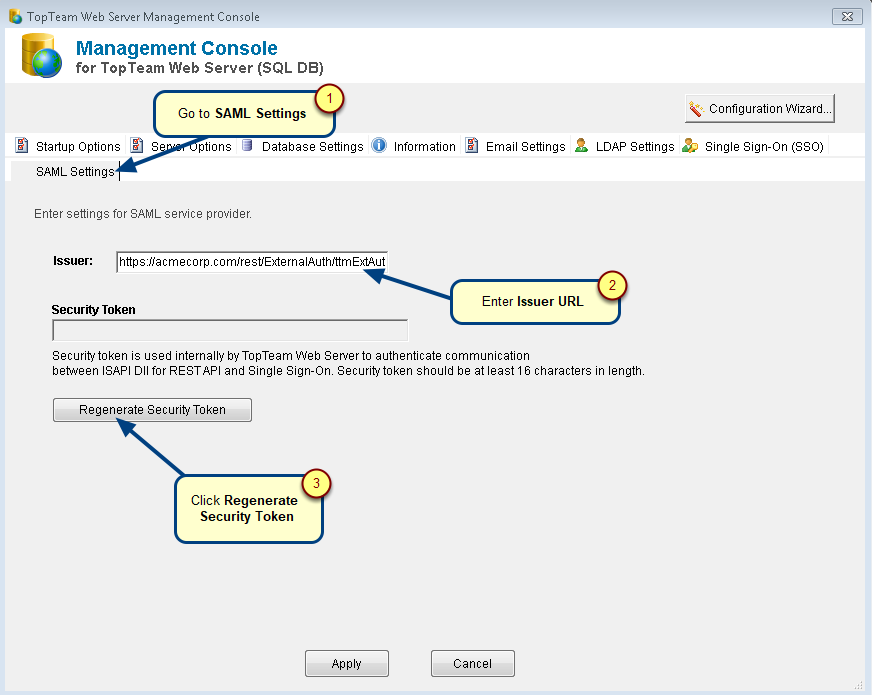Click the Security Token text field

point(230,330)
